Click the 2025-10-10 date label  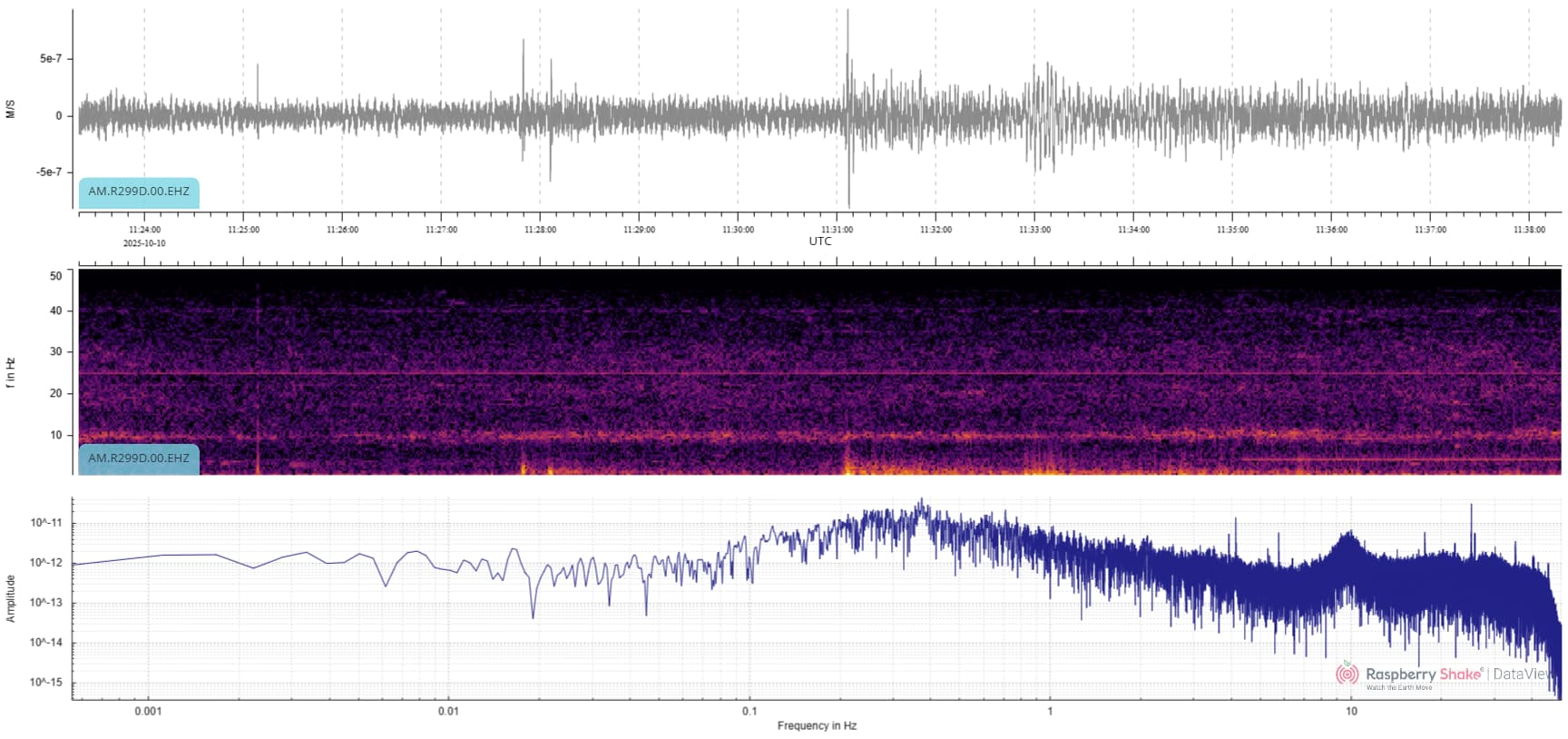[144, 243]
